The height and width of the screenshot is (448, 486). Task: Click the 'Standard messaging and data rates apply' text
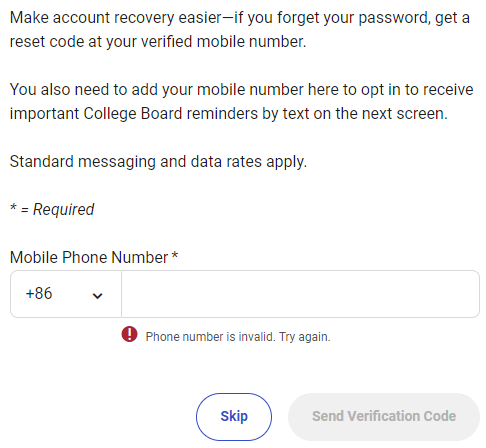point(158,162)
